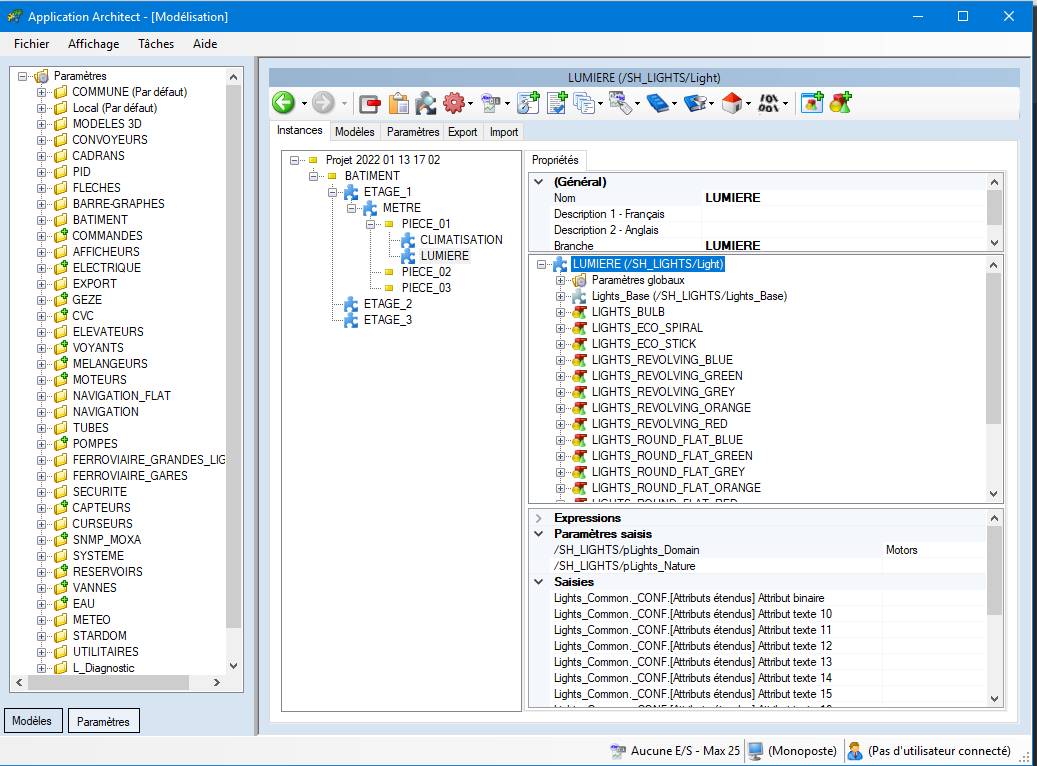Select CLIMATISATION in the project tree
The height and width of the screenshot is (766, 1037).
[461, 239]
